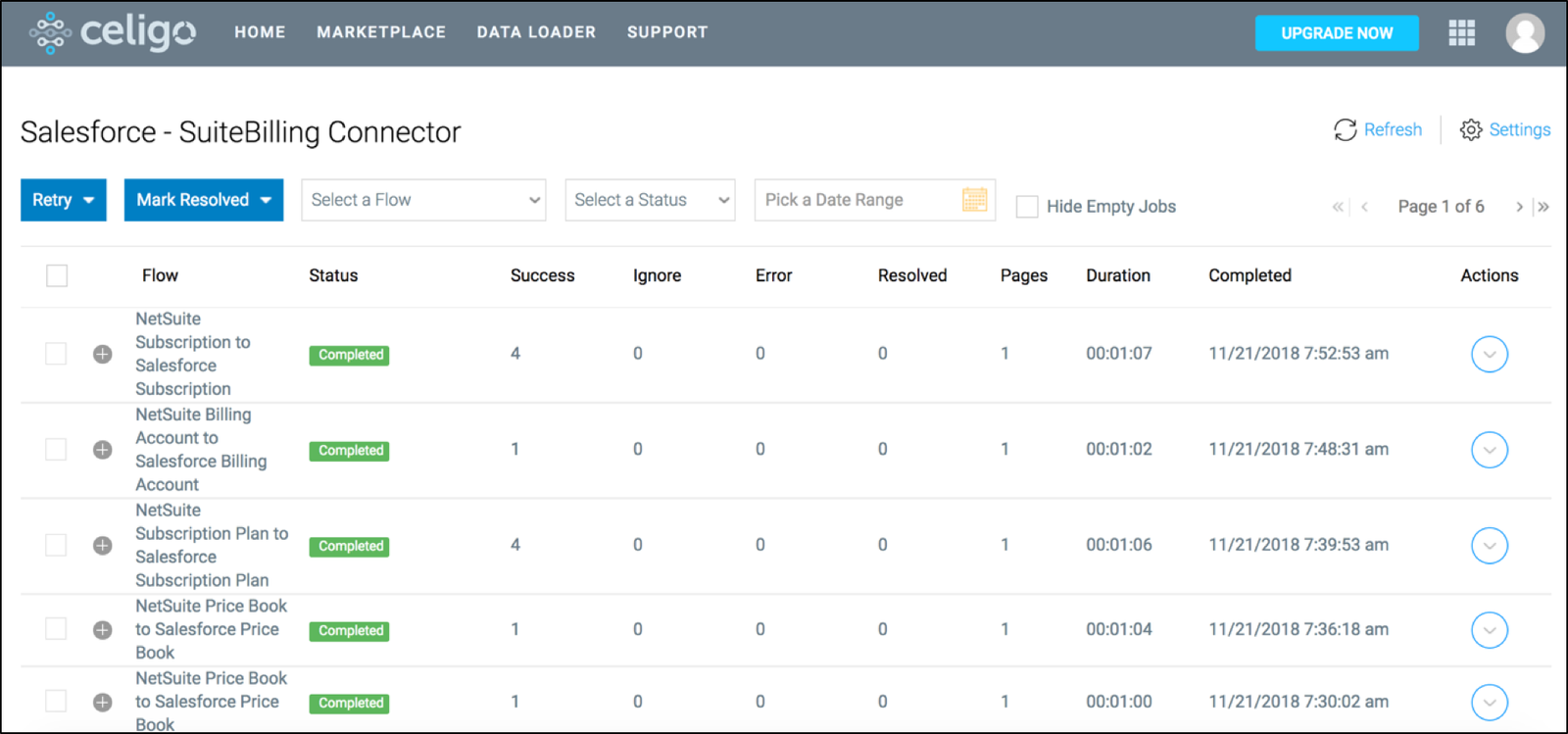Click the Completed badge for Billing Account flow
Screen dimensions: 1568x734
tap(349, 451)
